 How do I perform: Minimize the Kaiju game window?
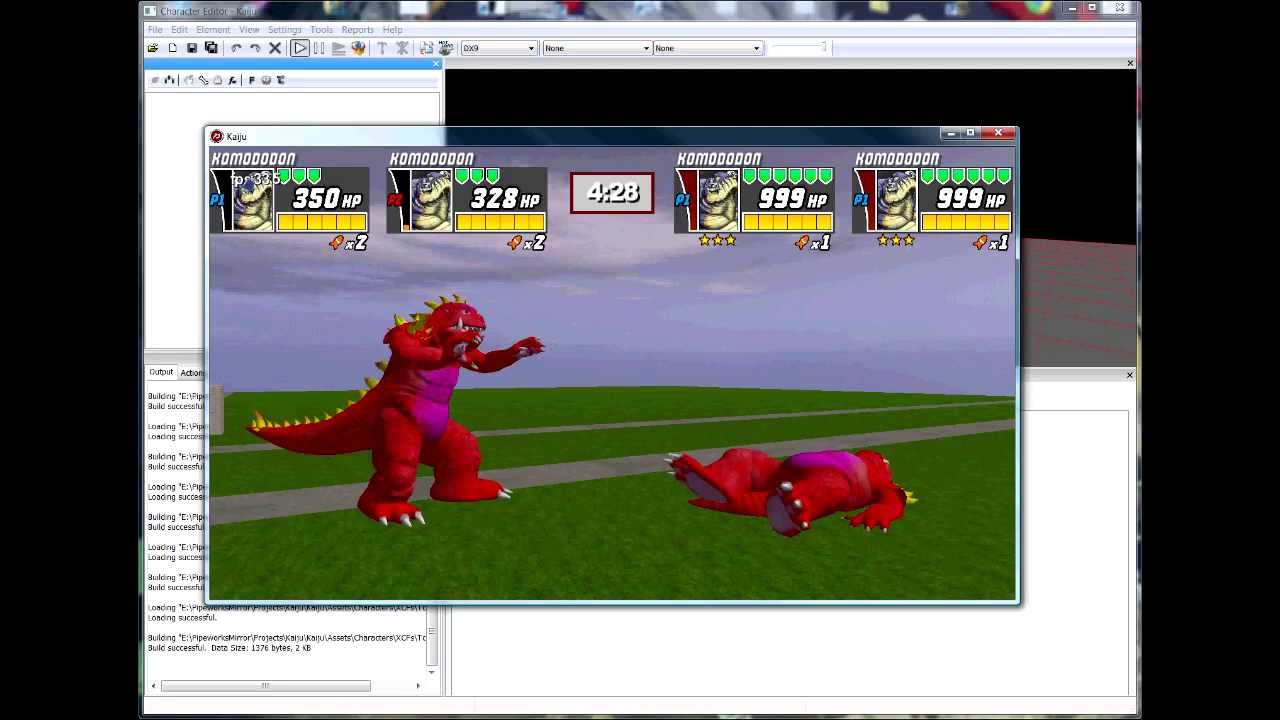pyautogui.click(x=951, y=133)
